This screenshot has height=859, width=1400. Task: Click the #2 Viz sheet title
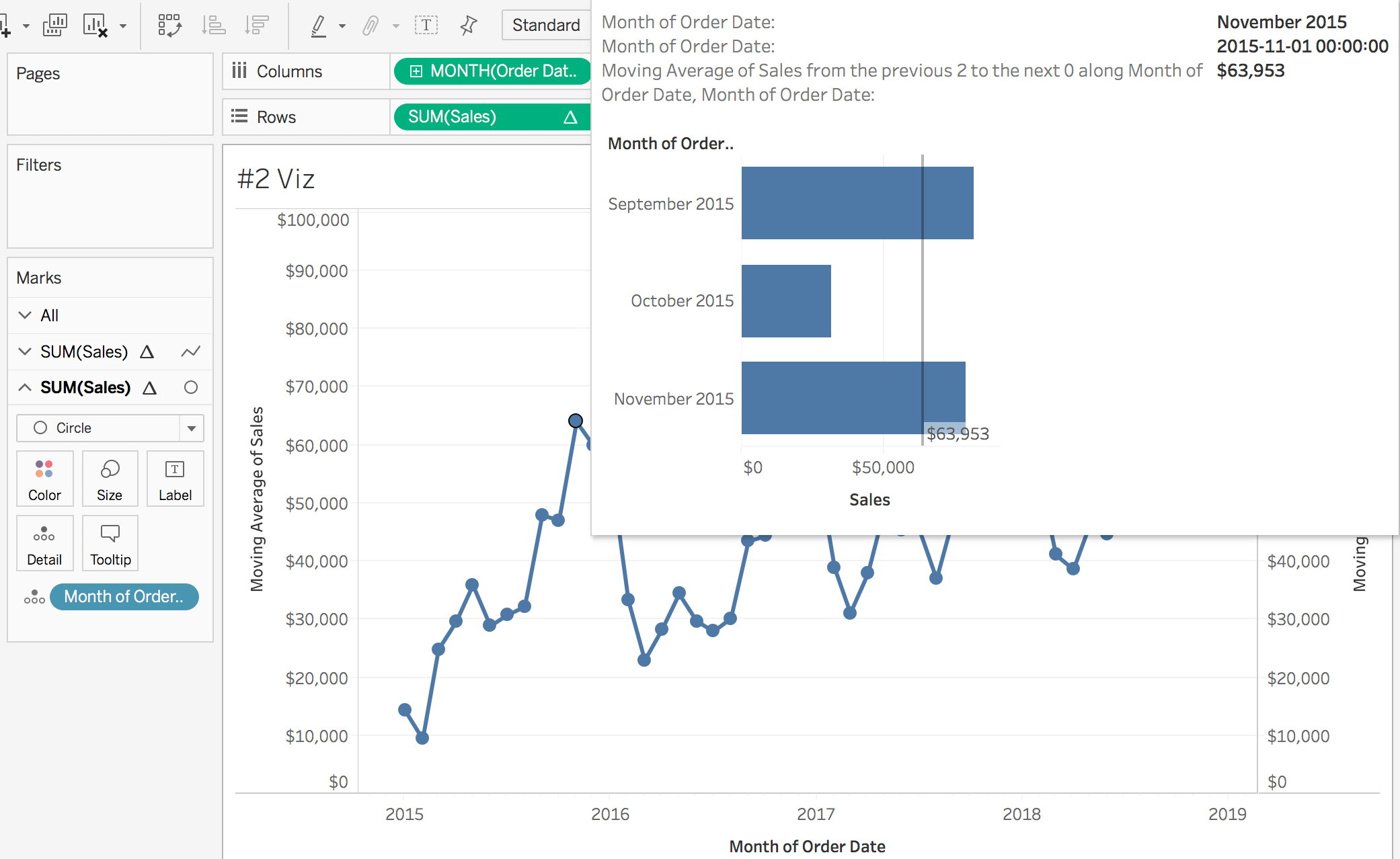pyautogui.click(x=276, y=179)
